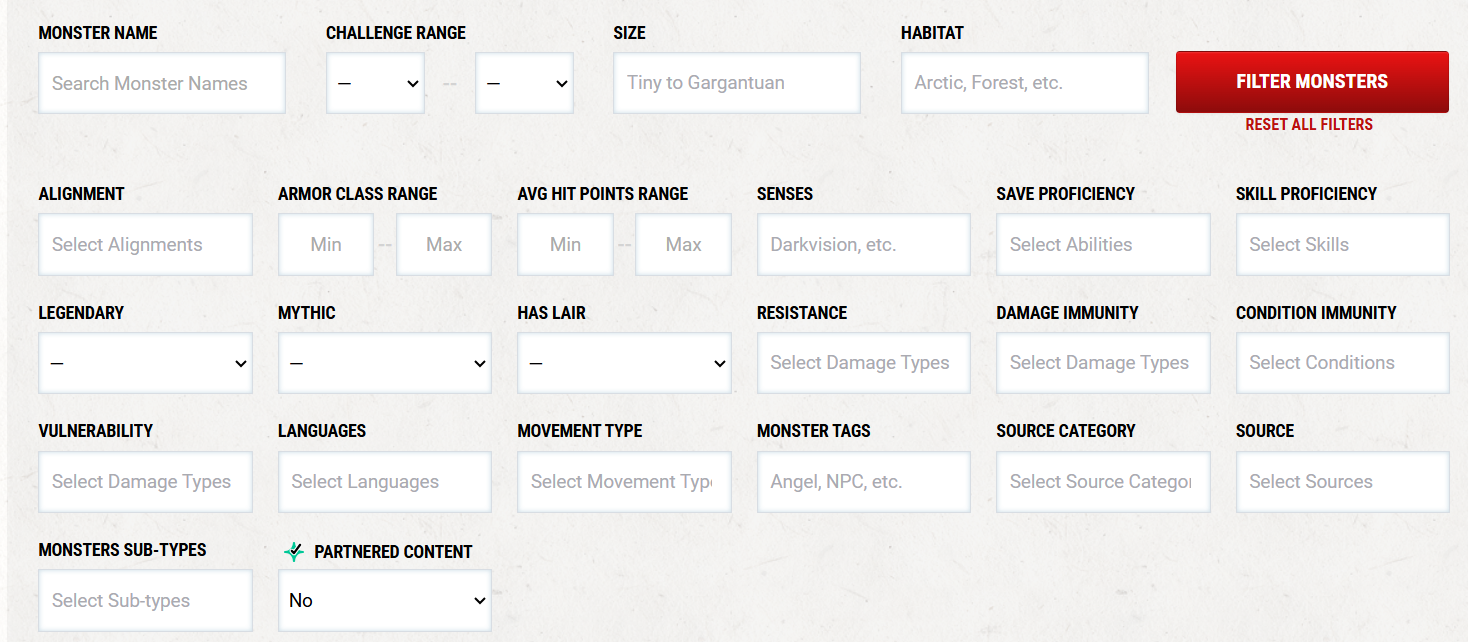The image size is (1468, 642).
Task: Click the MONSTERS SUB-TYPES label
Action: click(122, 550)
